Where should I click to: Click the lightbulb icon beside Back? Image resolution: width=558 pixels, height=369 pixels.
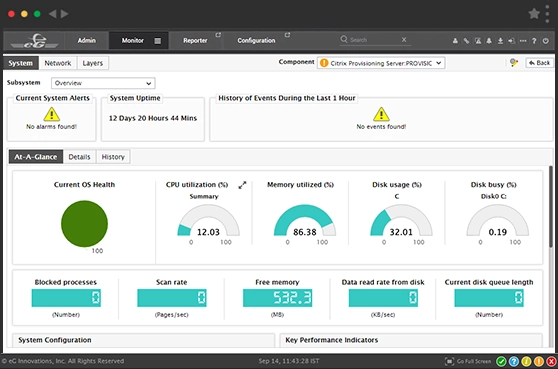514,63
